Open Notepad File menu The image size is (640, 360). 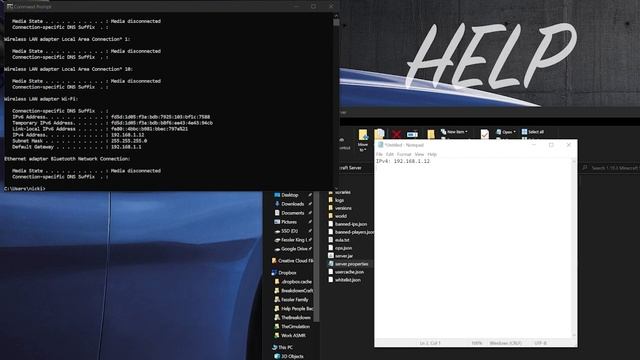coord(379,154)
